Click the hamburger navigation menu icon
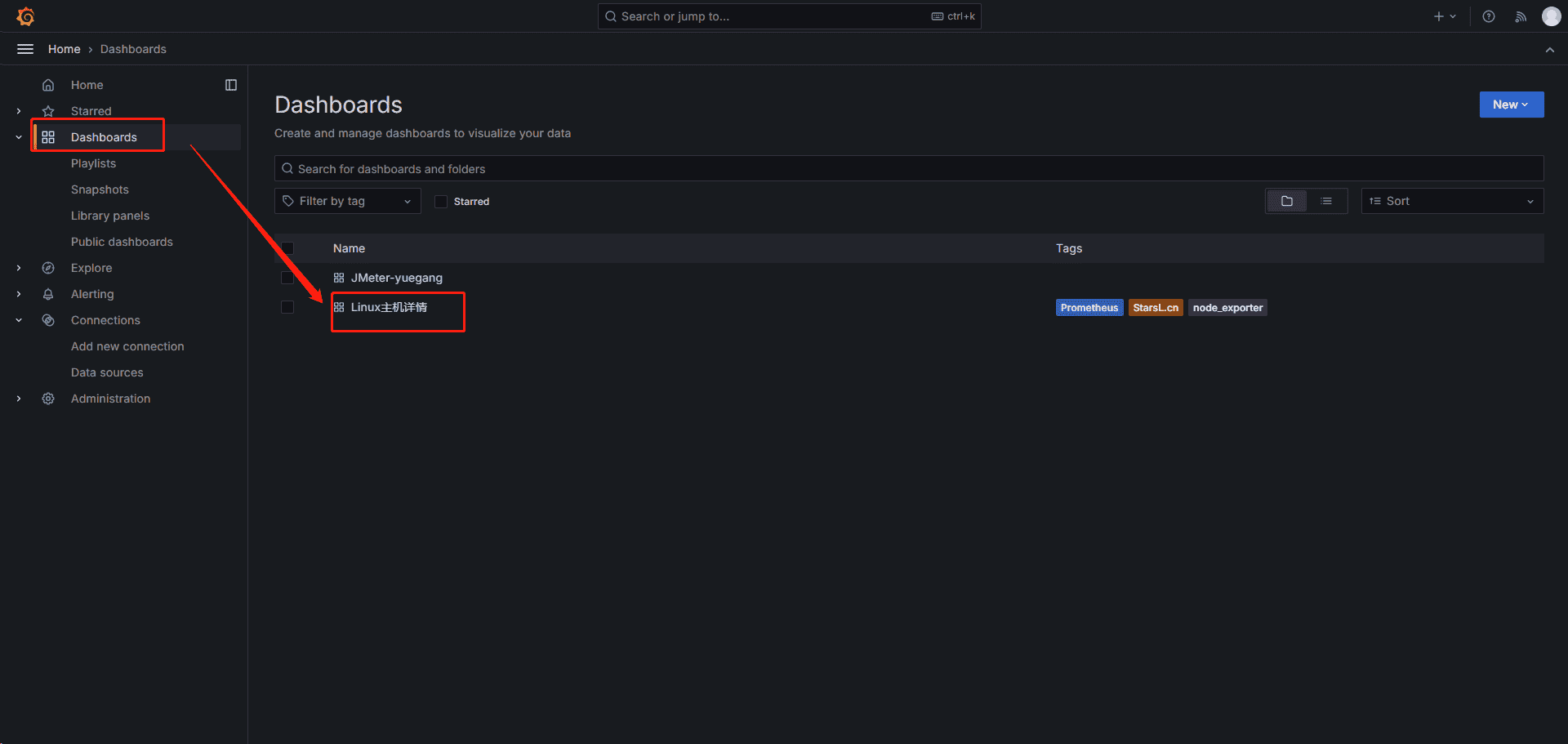 24,48
